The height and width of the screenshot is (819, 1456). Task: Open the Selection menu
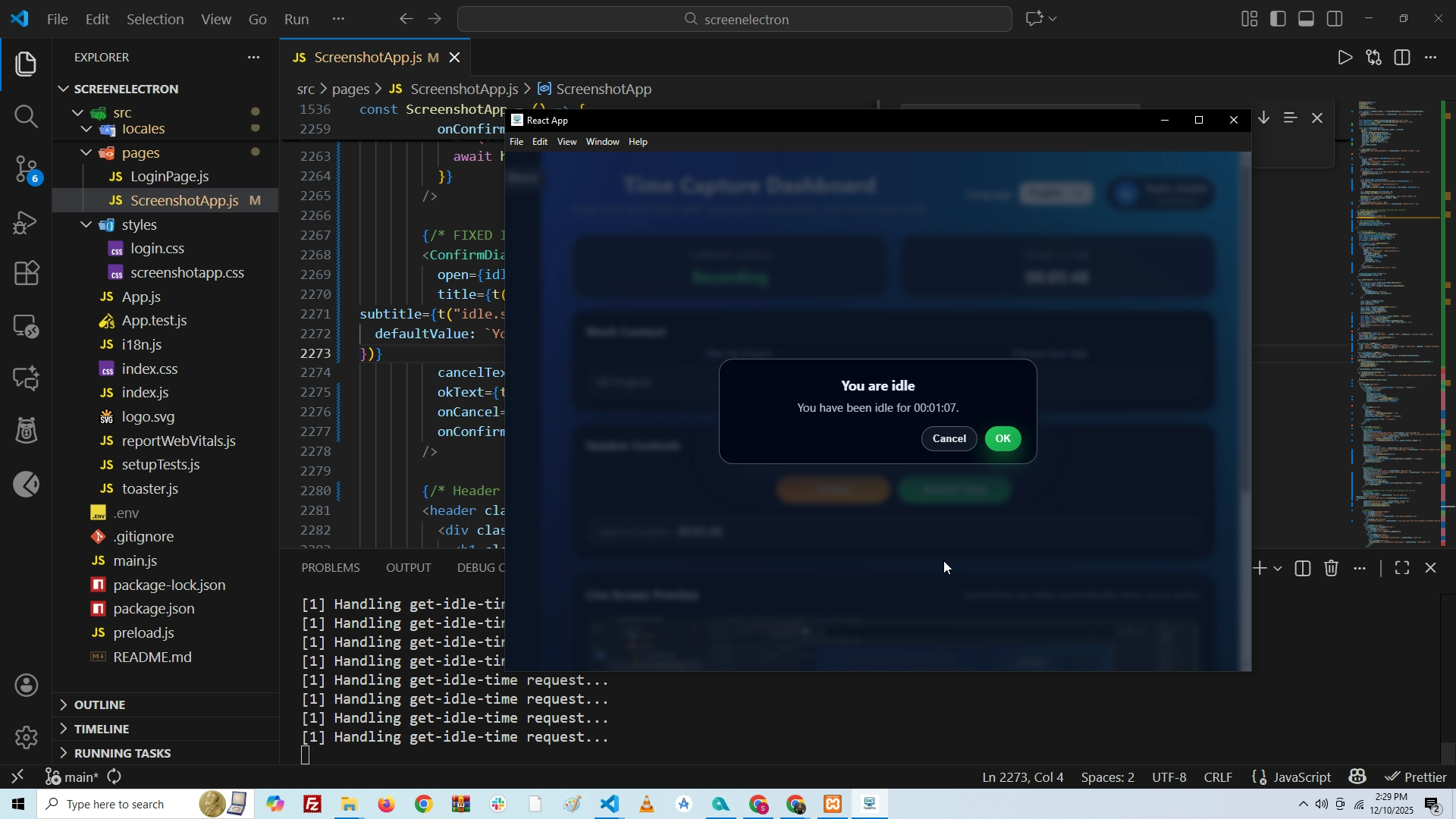tap(155, 19)
